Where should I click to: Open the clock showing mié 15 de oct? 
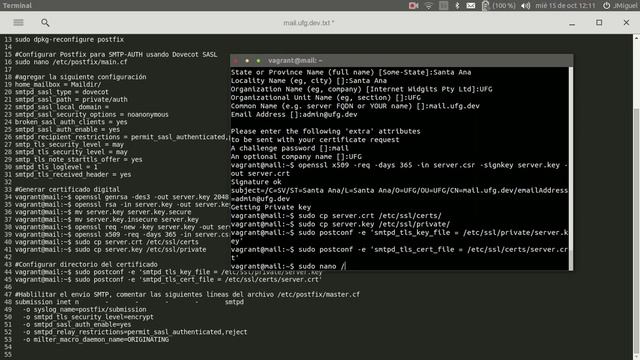[565, 6]
